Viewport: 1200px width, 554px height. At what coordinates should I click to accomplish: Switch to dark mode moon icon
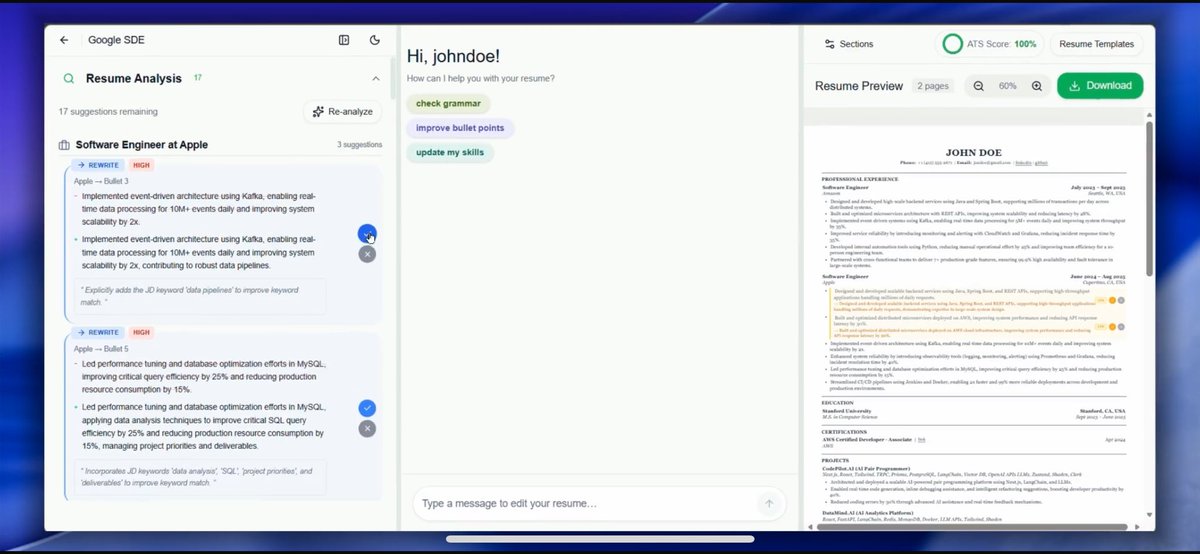tap(375, 40)
